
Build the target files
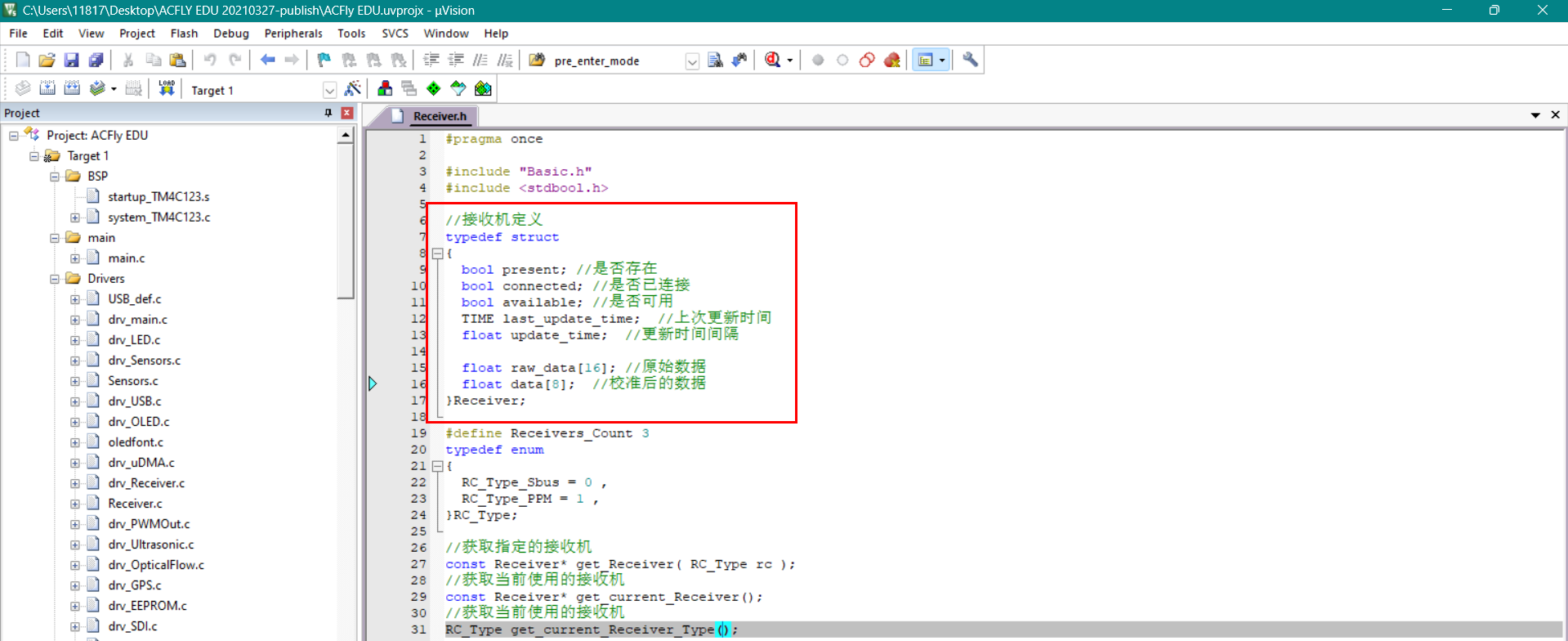click(47, 88)
